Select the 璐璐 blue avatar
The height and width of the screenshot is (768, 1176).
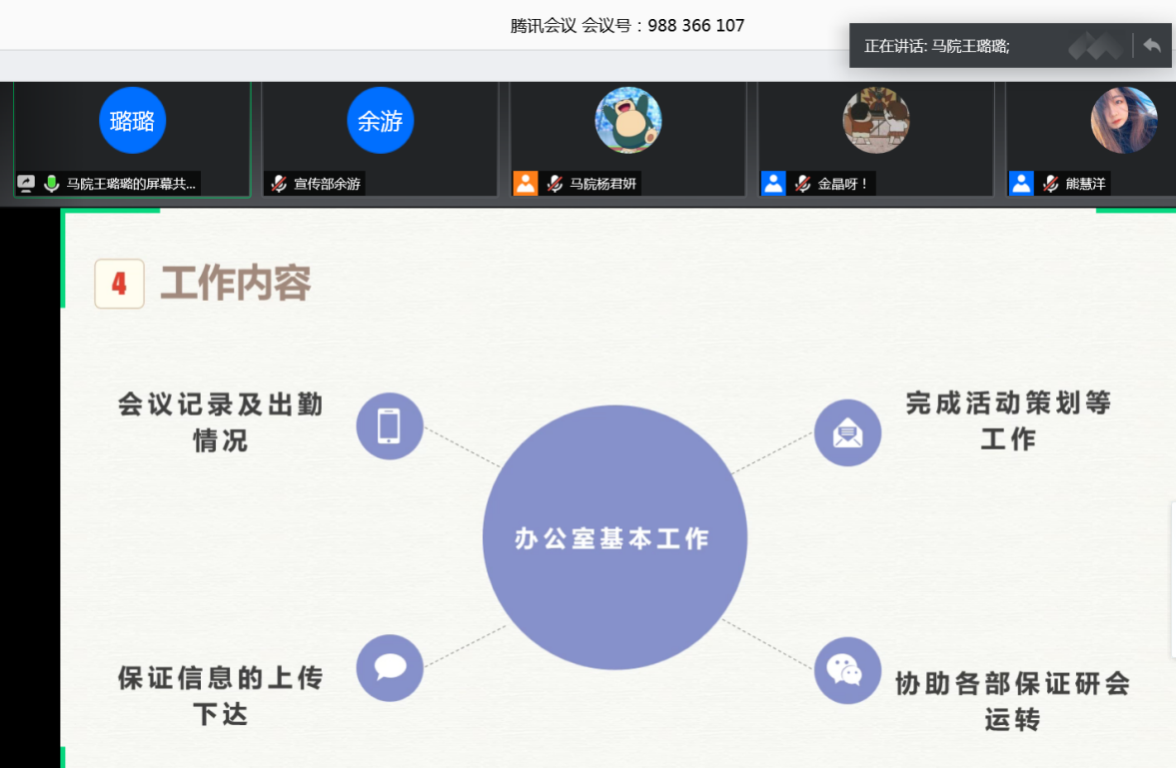point(132,121)
